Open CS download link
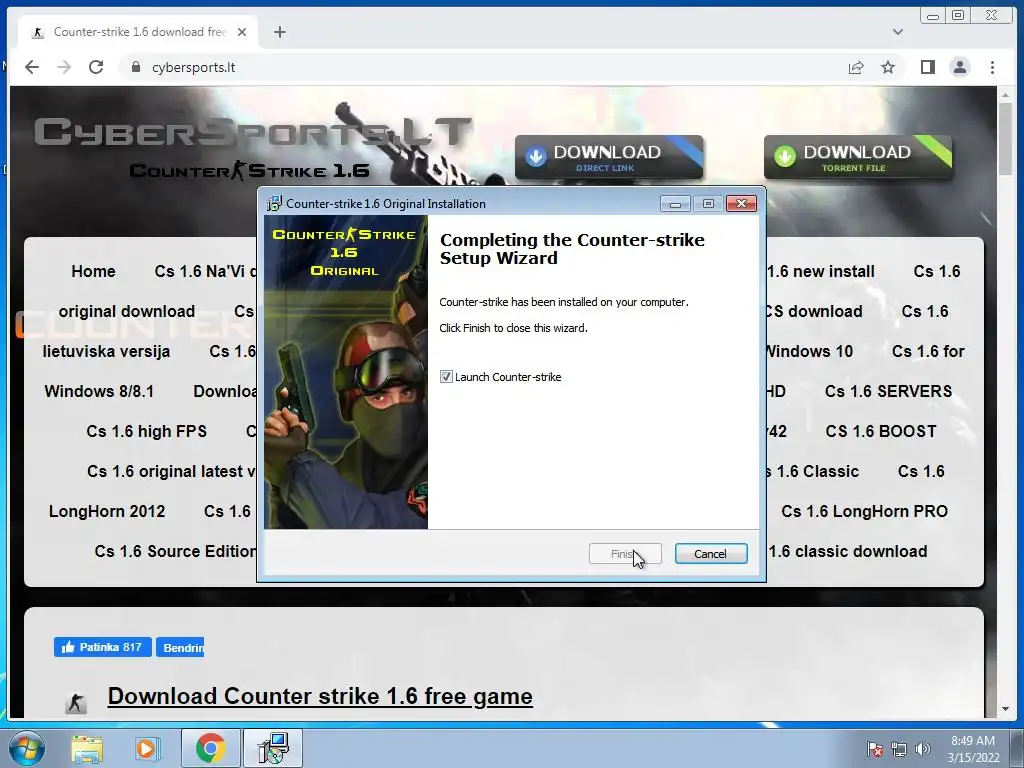The width and height of the screenshot is (1024, 768). [x=814, y=312]
